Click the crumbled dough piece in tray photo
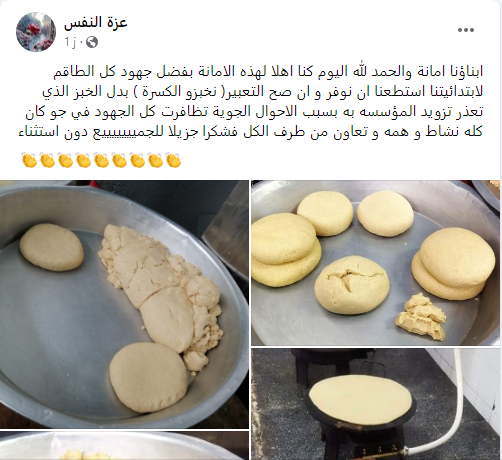The height and width of the screenshot is (460, 502). (x=421, y=316)
